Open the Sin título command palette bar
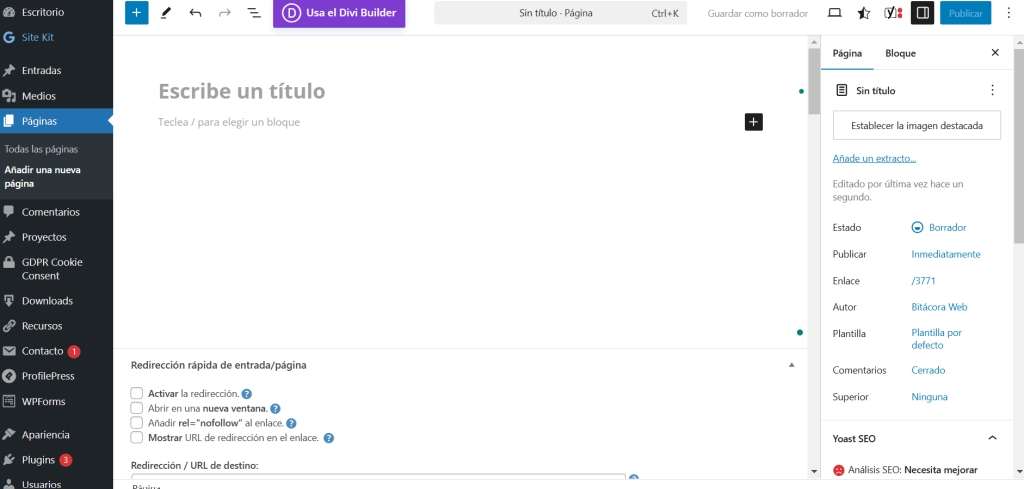 (560, 13)
